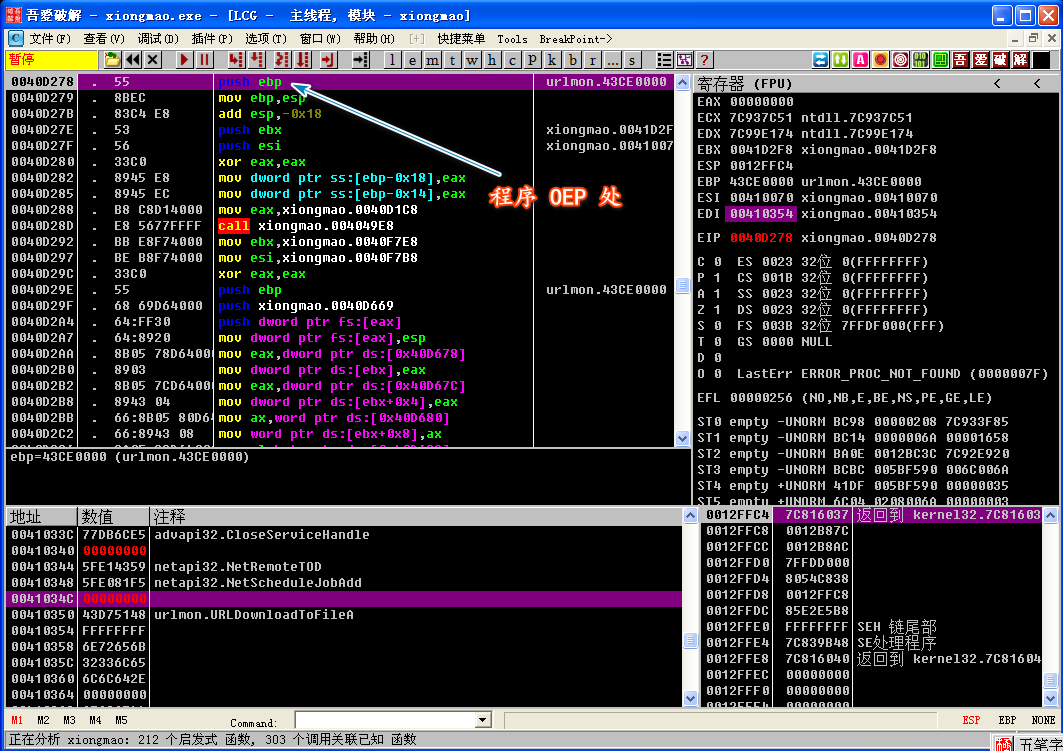Toggle the M3 dump bookmark button
Image resolution: width=1063 pixels, height=751 pixels.
click(x=69, y=720)
